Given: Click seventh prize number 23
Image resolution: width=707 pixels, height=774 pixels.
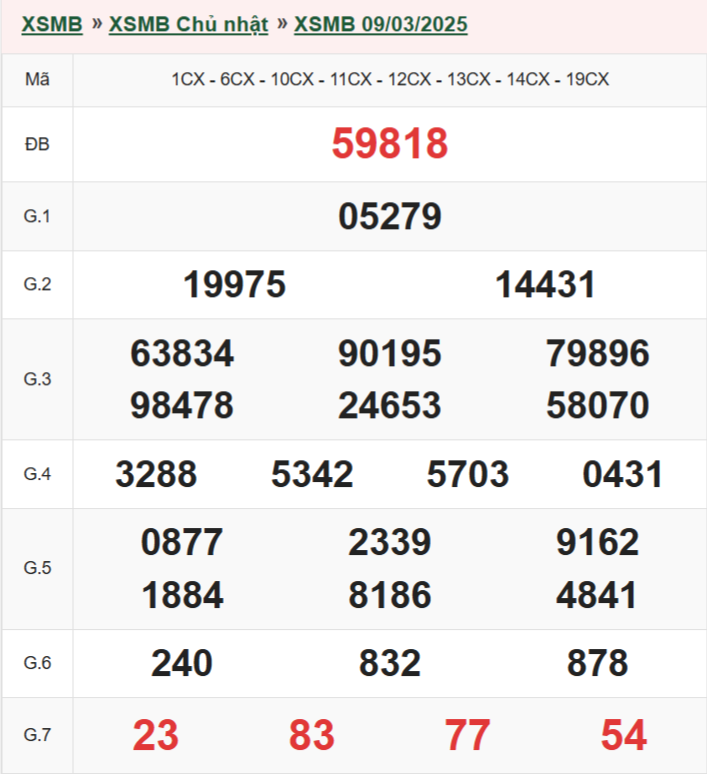Looking at the screenshot, I should click(156, 735).
